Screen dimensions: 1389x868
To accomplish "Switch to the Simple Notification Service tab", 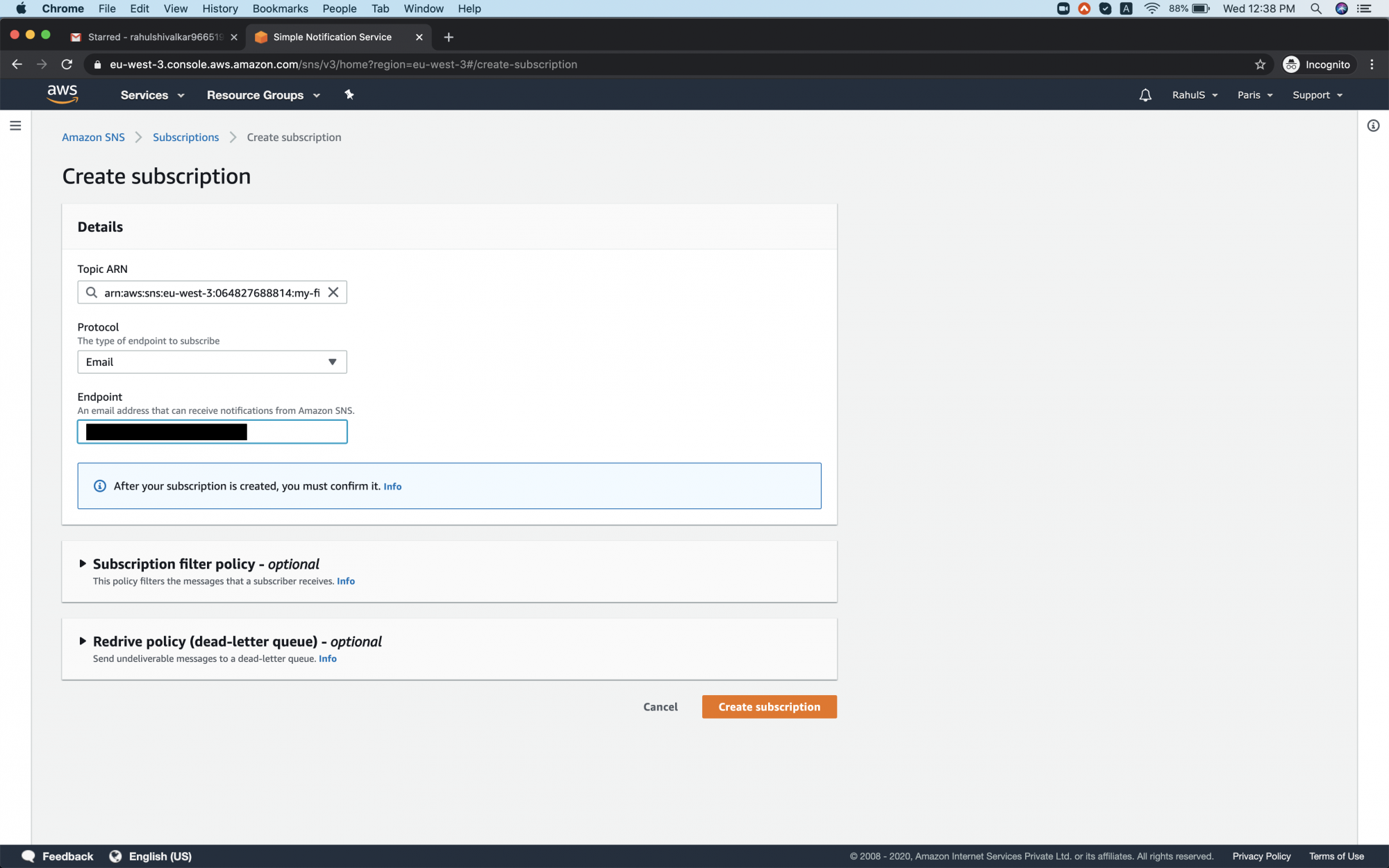I will click(331, 37).
